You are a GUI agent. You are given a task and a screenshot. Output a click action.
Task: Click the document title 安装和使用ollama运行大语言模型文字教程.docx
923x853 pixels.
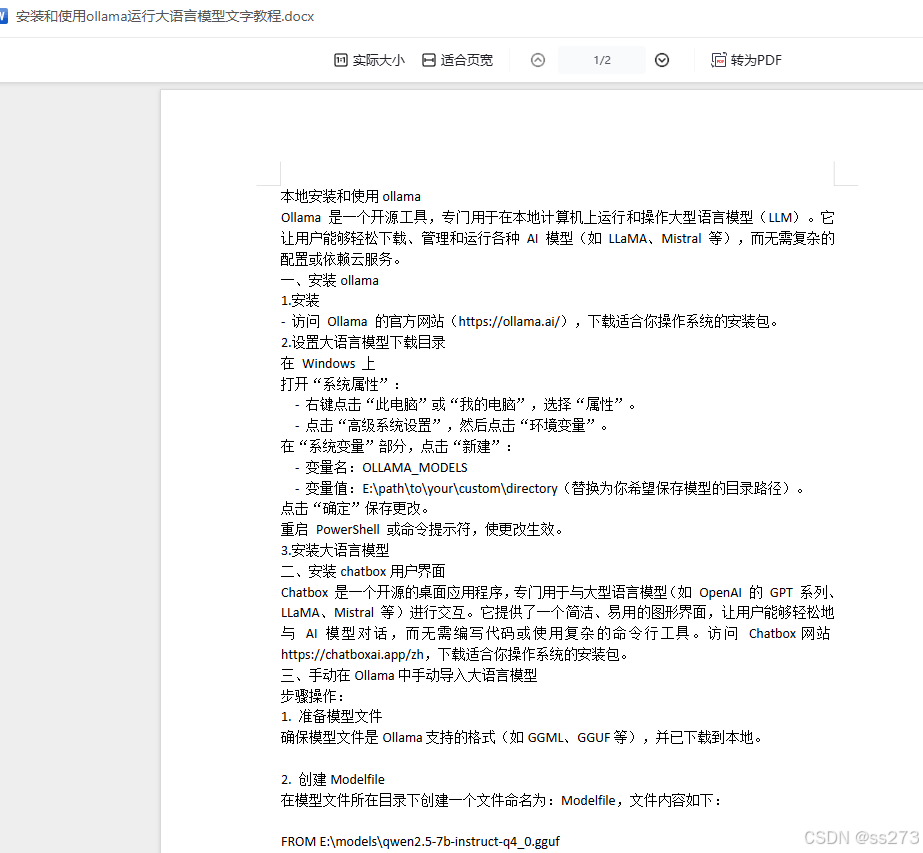coord(165,16)
